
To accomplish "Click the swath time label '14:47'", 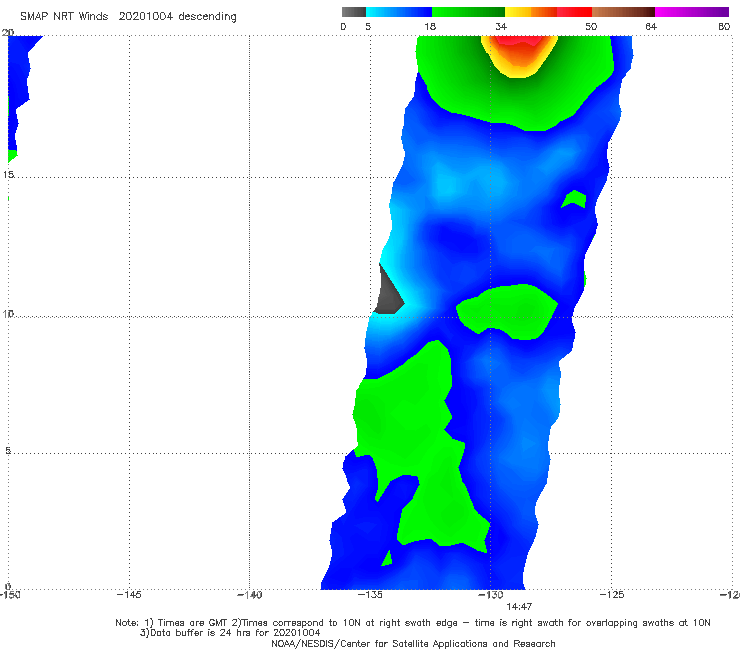I will click(x=519, y=607).
